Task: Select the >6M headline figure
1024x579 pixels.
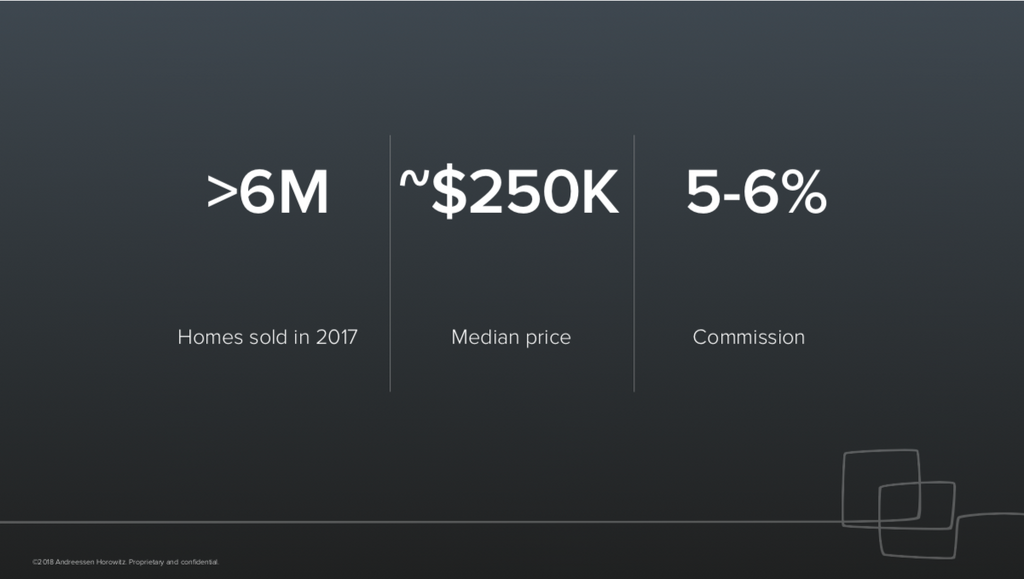Action: 268,193
